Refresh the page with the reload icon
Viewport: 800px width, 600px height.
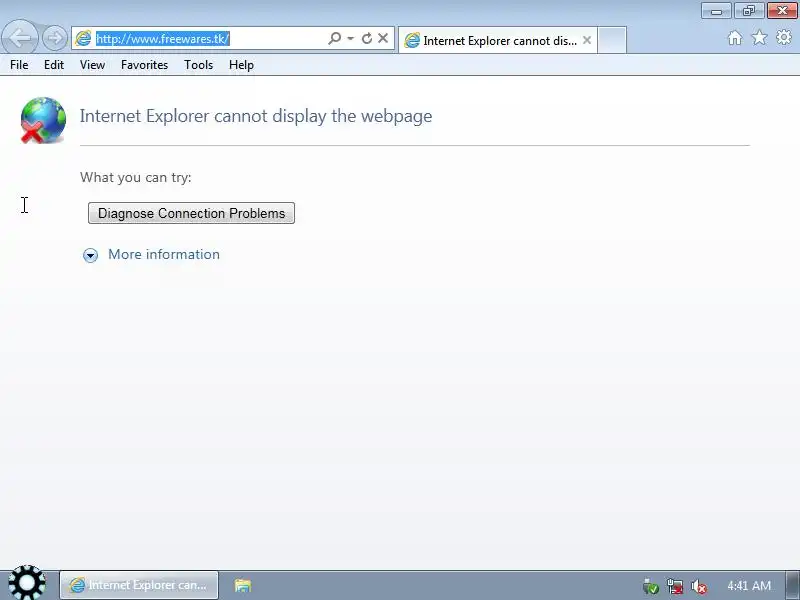(x=366, y=38)
